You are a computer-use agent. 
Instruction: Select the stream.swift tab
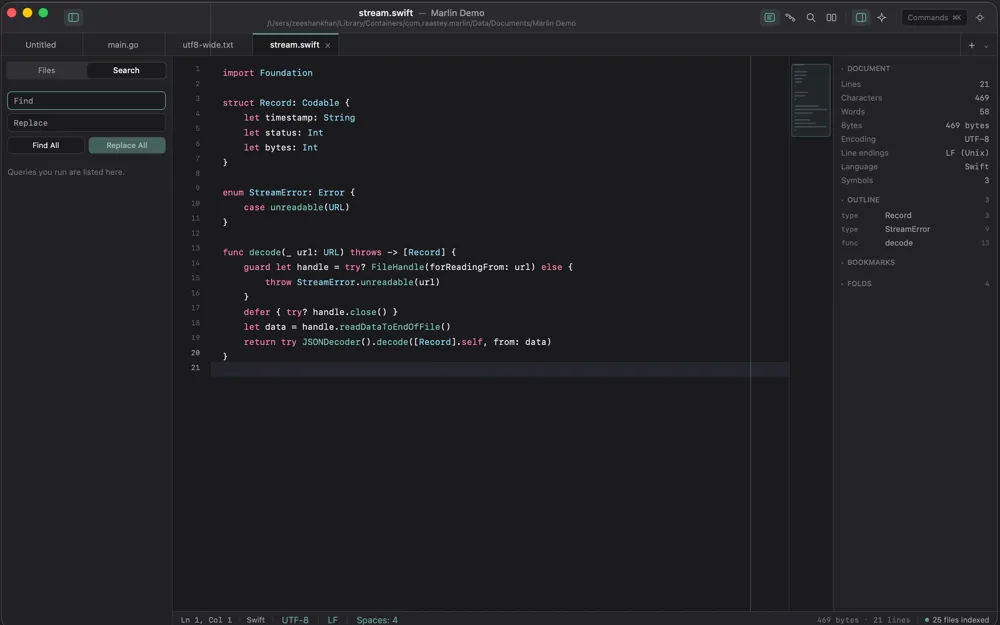coord(294,45)
